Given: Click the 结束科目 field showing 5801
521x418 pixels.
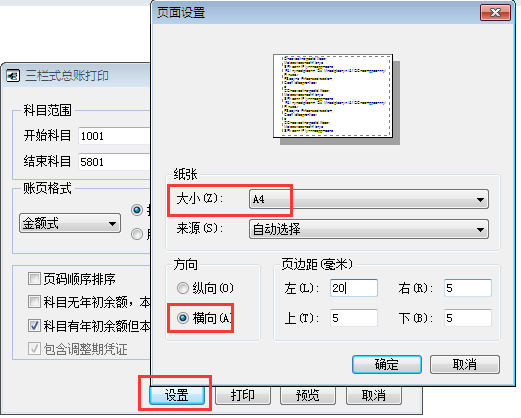Looking at the screenshot, I should pos(114,162).
